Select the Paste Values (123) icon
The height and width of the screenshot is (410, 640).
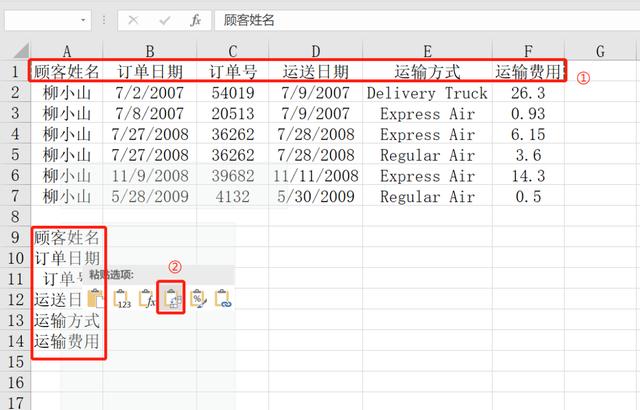click(x=122, y=298)
